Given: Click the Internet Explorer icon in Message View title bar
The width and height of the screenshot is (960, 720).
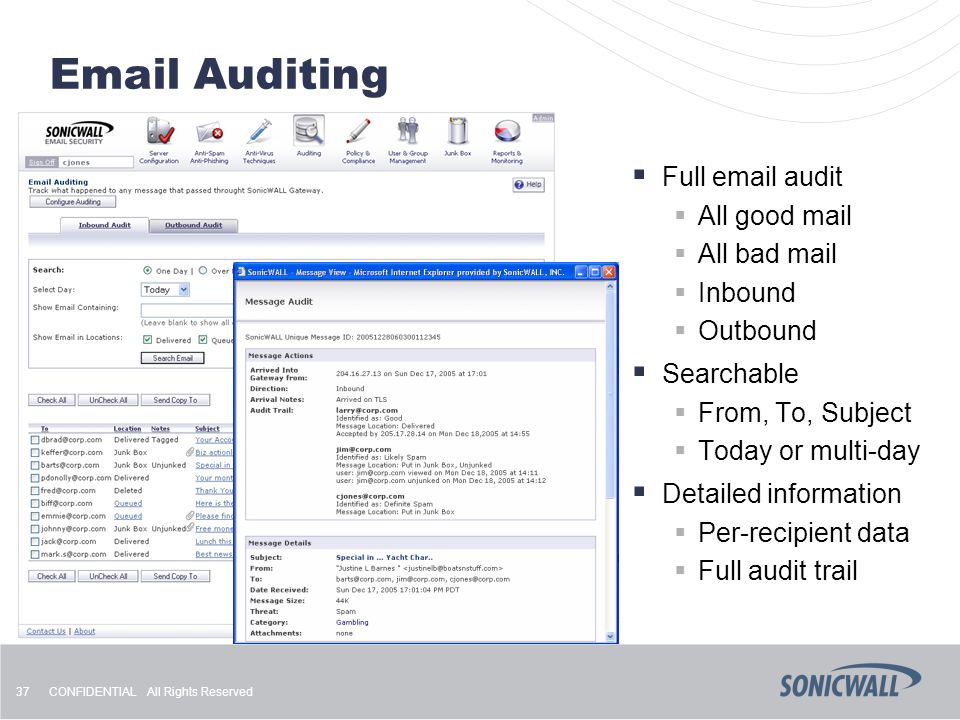Looking at the screenshot, I should (241, 272).
